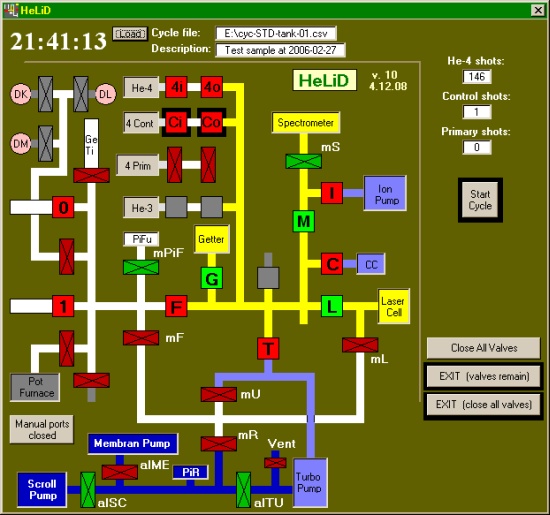550x515 pixels.
Task: Click the mU valve icon
Action: [x=219, y=394]
